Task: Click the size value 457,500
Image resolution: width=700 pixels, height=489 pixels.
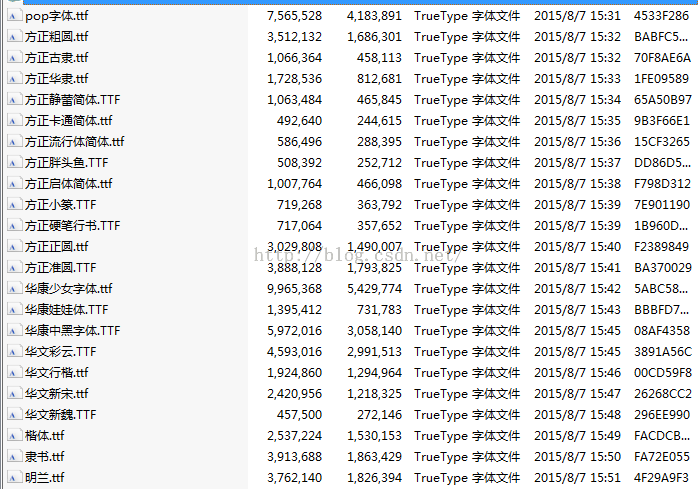Action: point(300,415)
